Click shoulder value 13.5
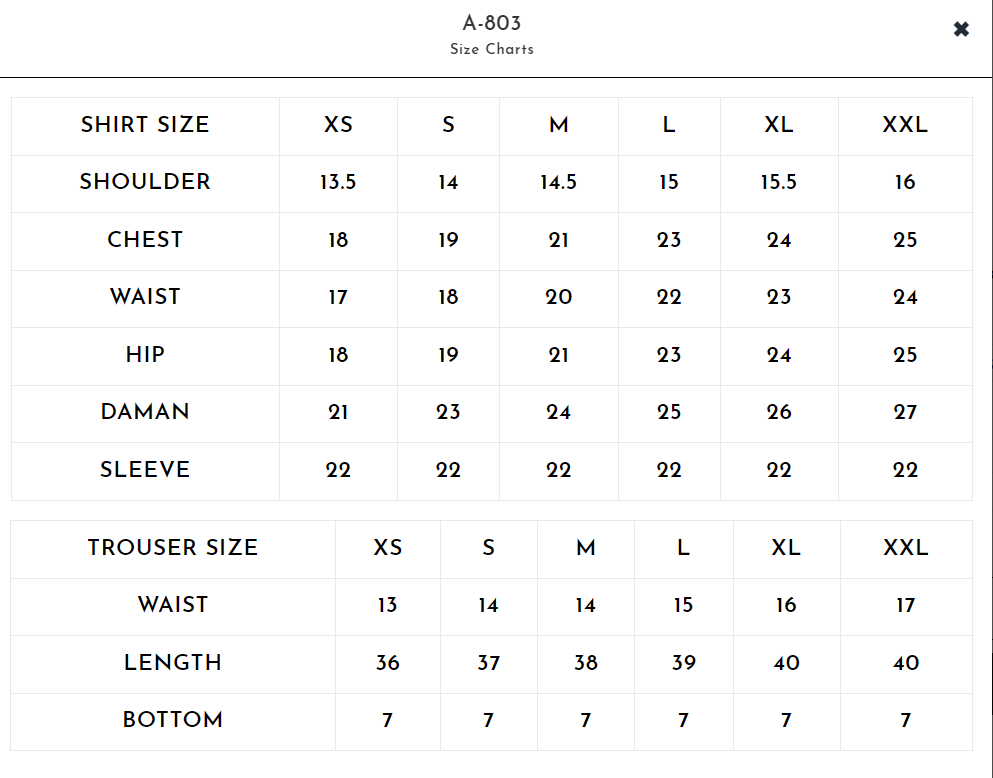 click(x=338, y=182)
